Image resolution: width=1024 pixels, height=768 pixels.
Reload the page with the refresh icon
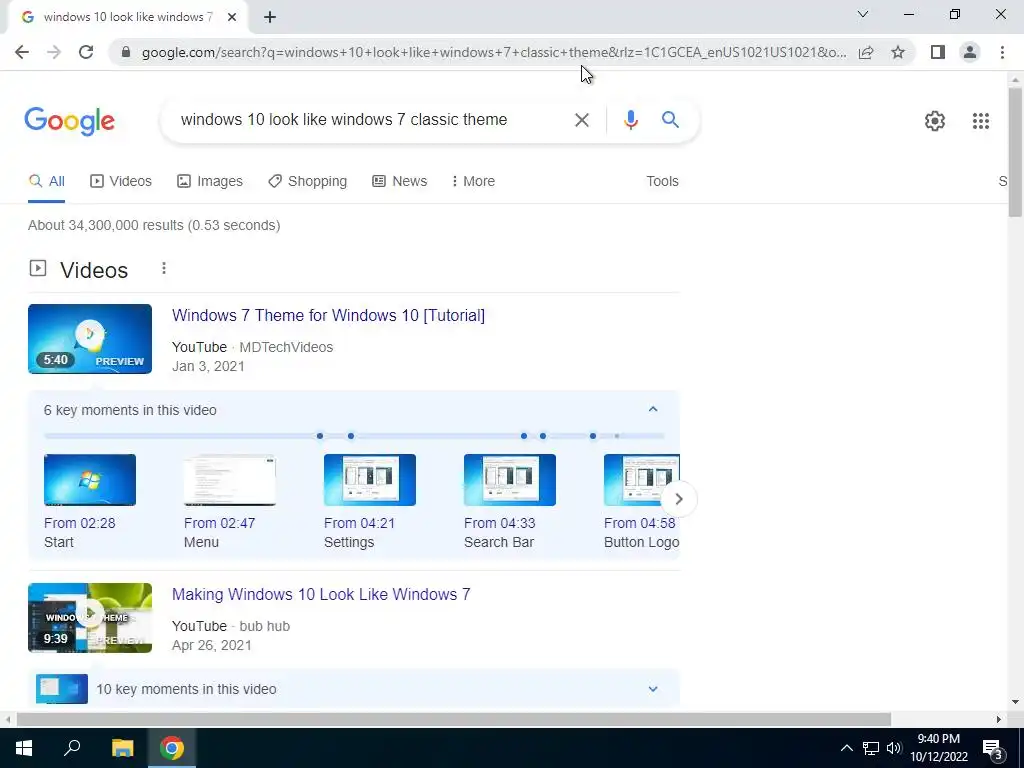tap(86, 52)
